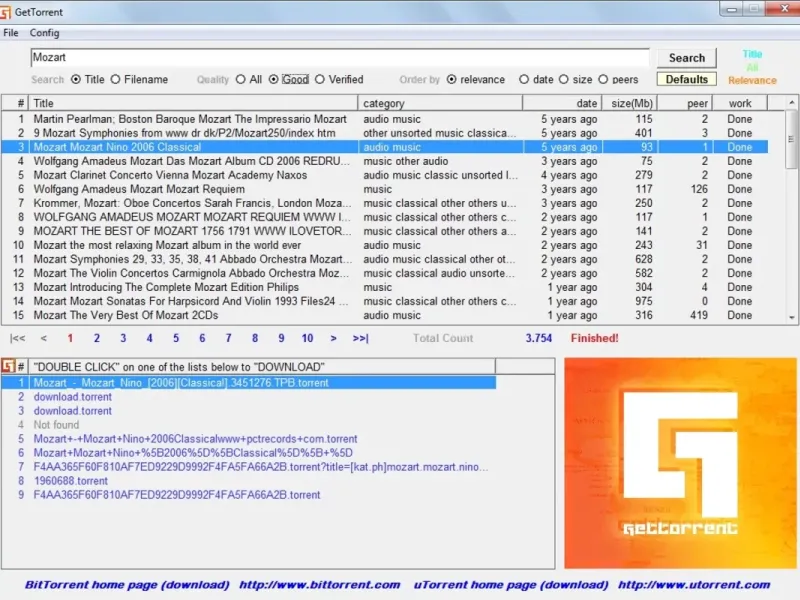
Task: Order results by peers
Action: click(x=603, y=80)
